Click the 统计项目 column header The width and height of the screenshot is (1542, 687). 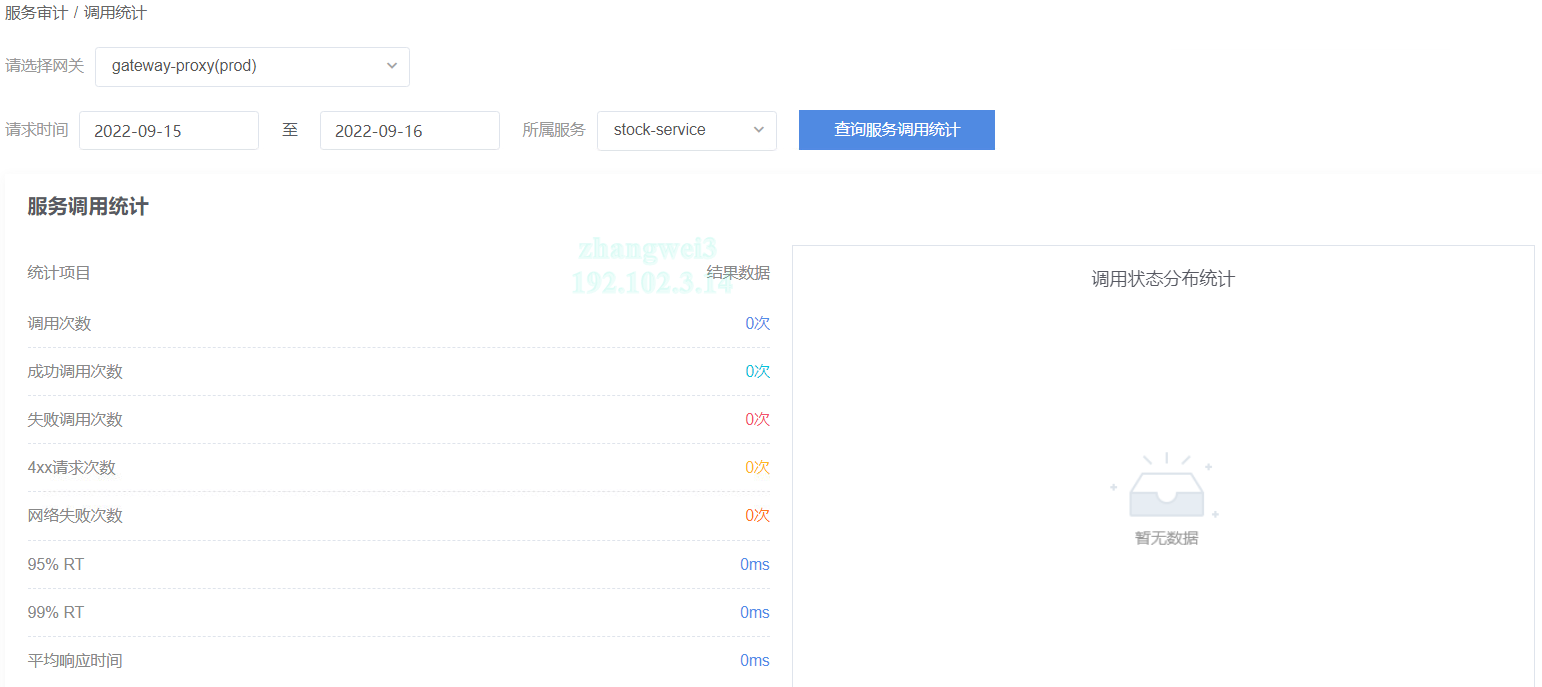[59, 273]
